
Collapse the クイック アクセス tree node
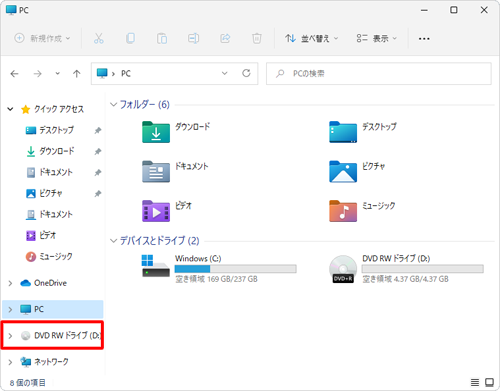click(x=10, y=109)
